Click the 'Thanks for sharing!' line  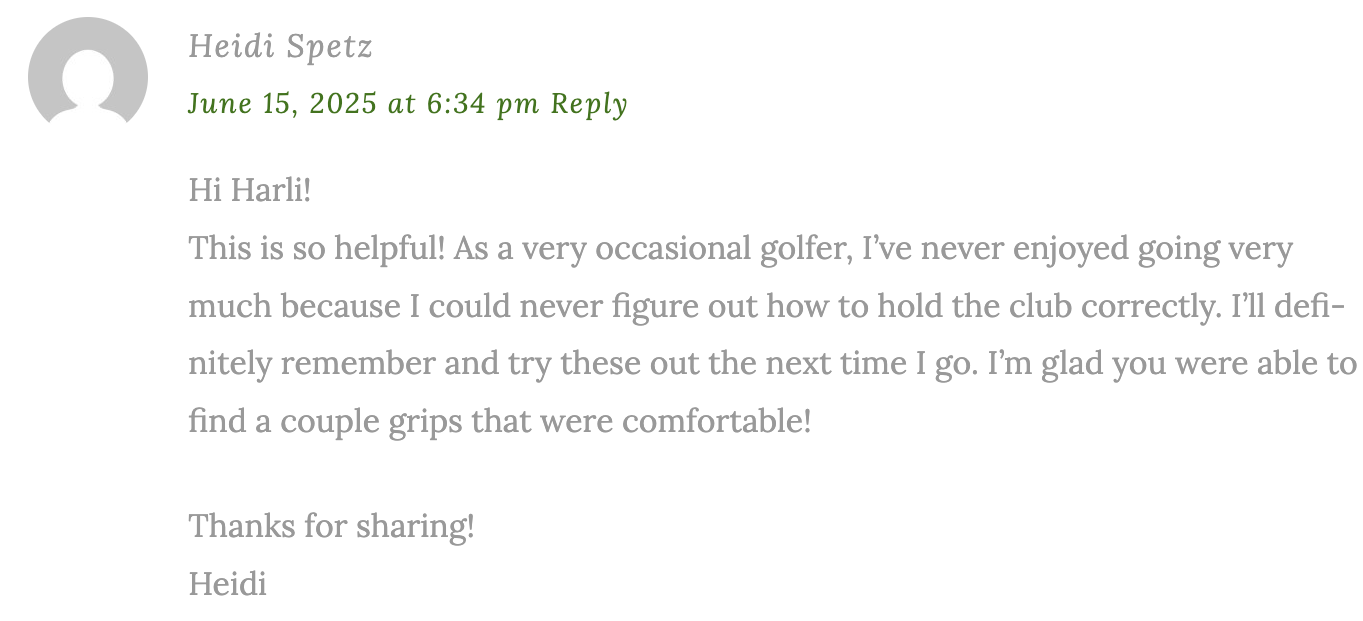coord(331,525)
